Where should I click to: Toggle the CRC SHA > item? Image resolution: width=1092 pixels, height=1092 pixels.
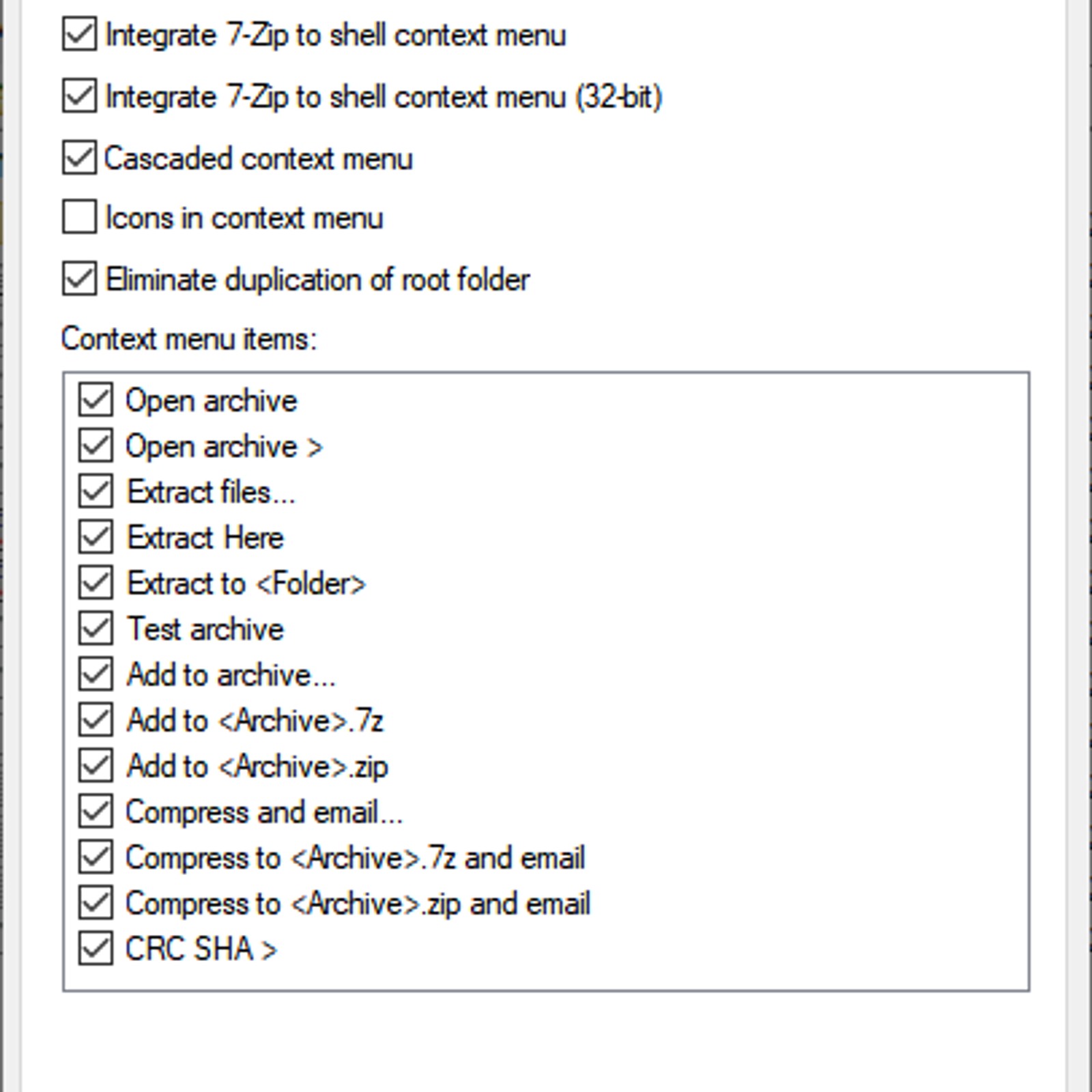click(x=96, y=949)
